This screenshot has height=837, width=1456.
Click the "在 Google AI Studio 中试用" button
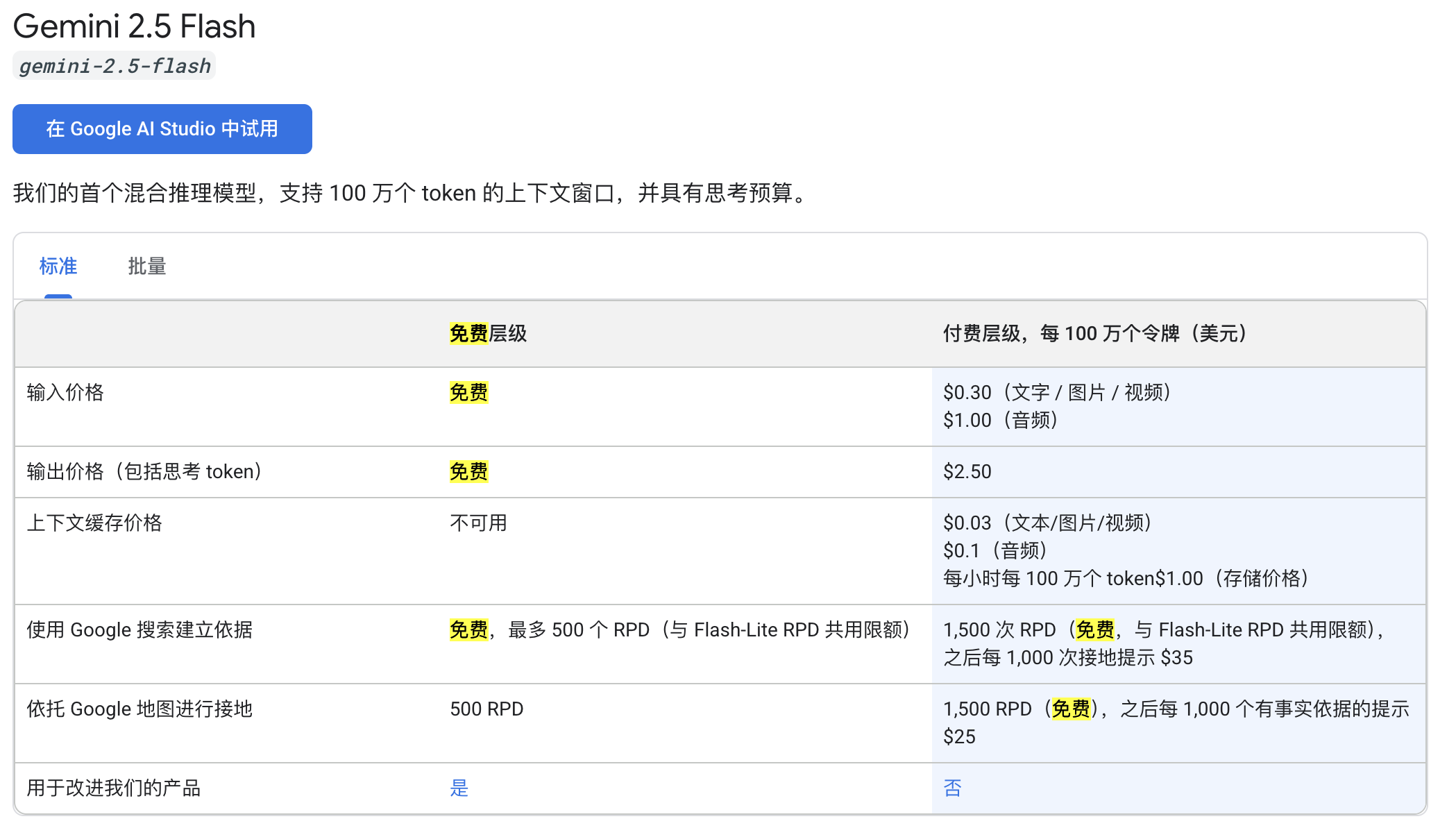pyautogui.click(x=162, y=129)
